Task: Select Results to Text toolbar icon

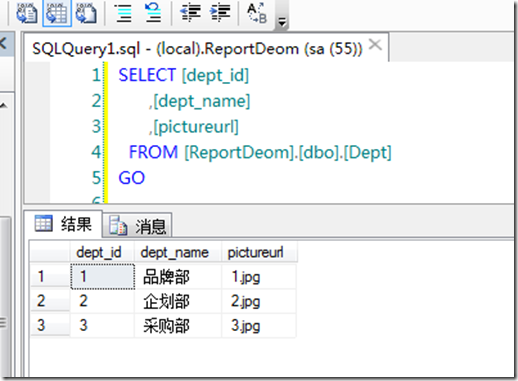Action: (26, 13)
